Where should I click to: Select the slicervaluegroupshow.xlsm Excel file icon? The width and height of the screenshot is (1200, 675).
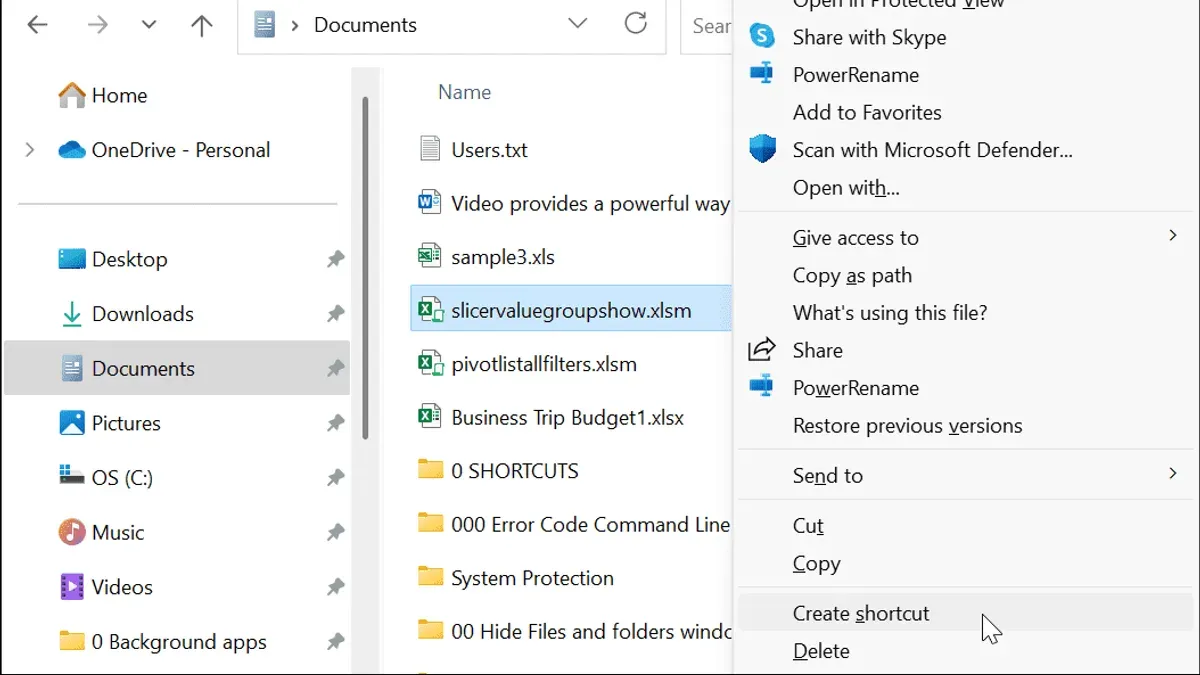tap(431, 311)
